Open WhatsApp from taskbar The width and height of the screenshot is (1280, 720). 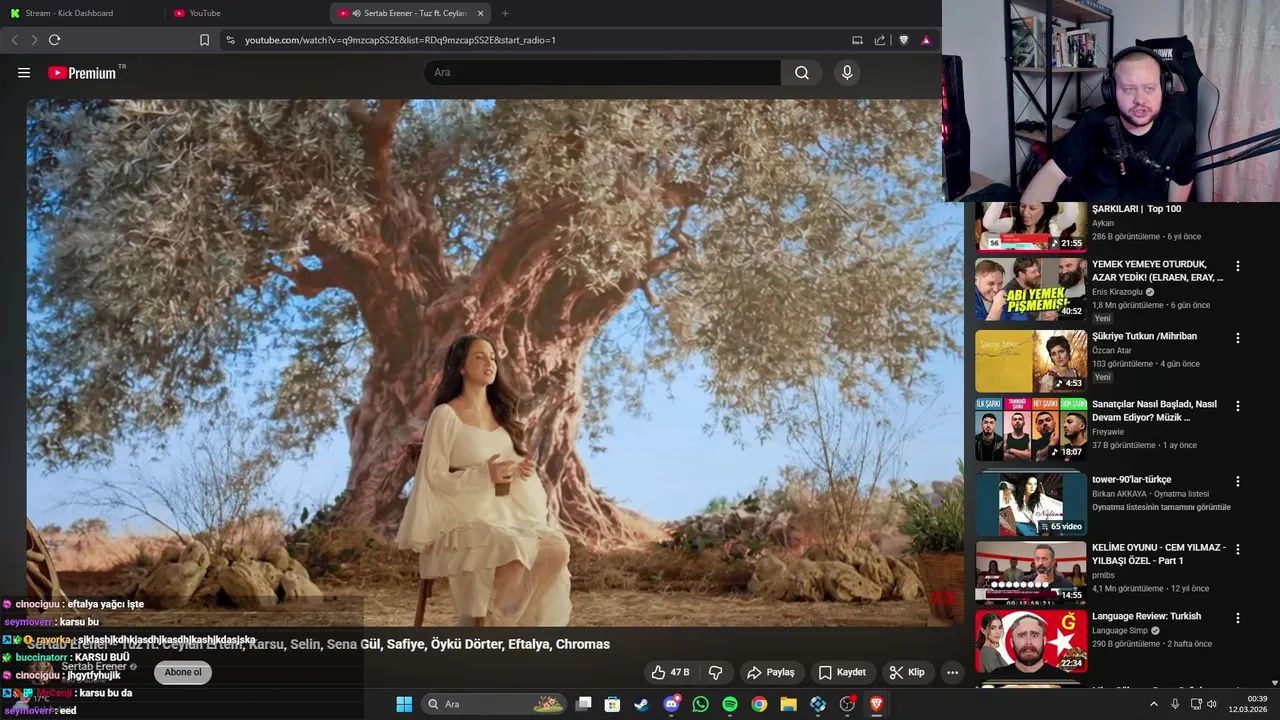click(701, 704)
